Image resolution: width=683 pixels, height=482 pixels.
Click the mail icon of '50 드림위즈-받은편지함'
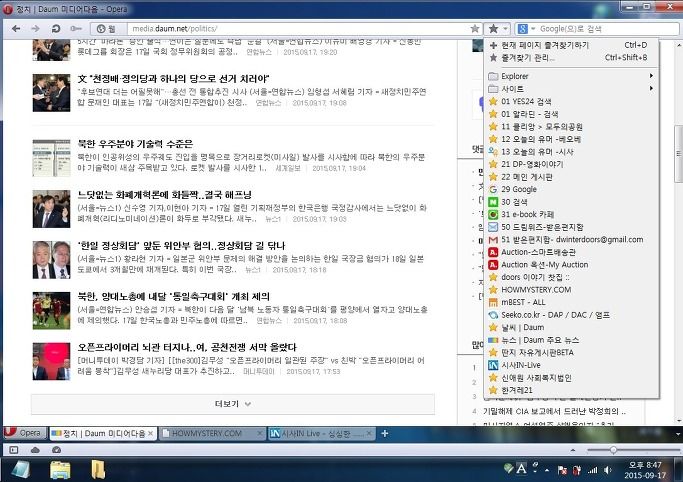pyautogui.click(x=493, y=227)
